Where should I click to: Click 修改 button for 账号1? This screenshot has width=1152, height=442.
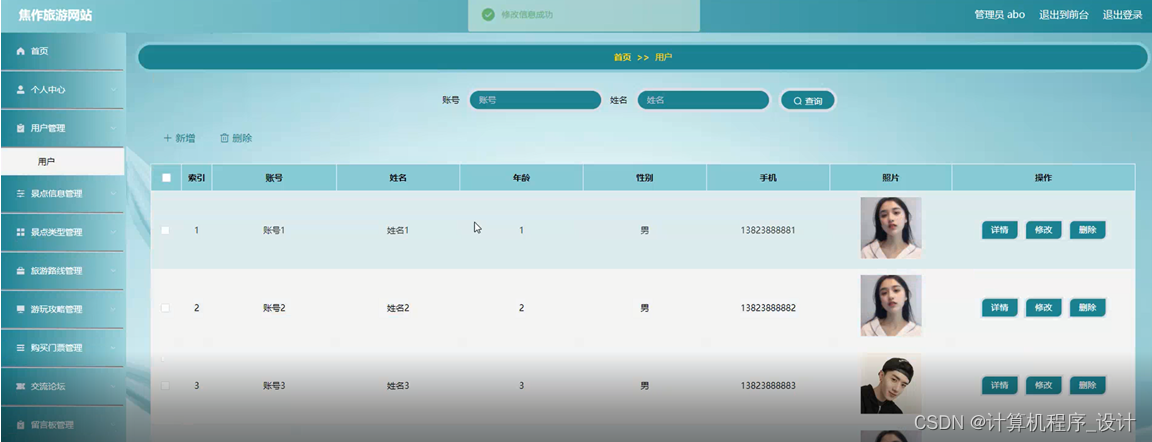[x=1043, y=230]
